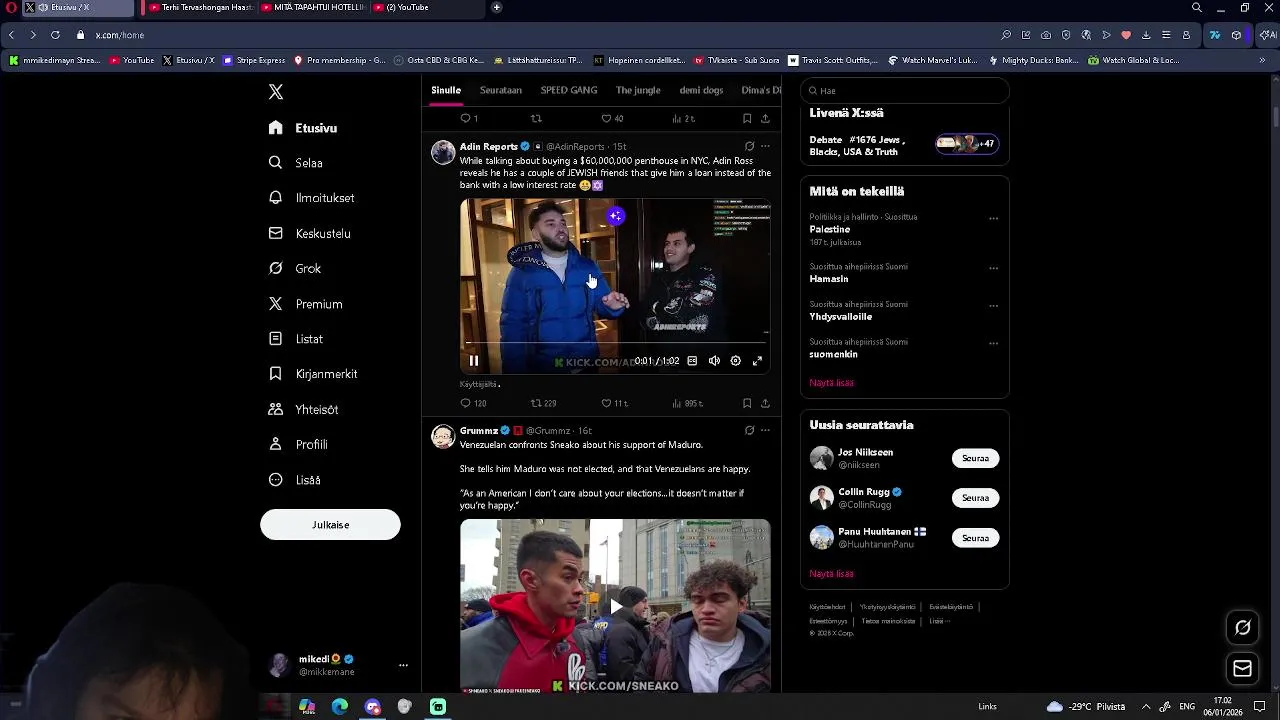Open Grok explain icon on Adin Reports post

click(x=749, y=146)
